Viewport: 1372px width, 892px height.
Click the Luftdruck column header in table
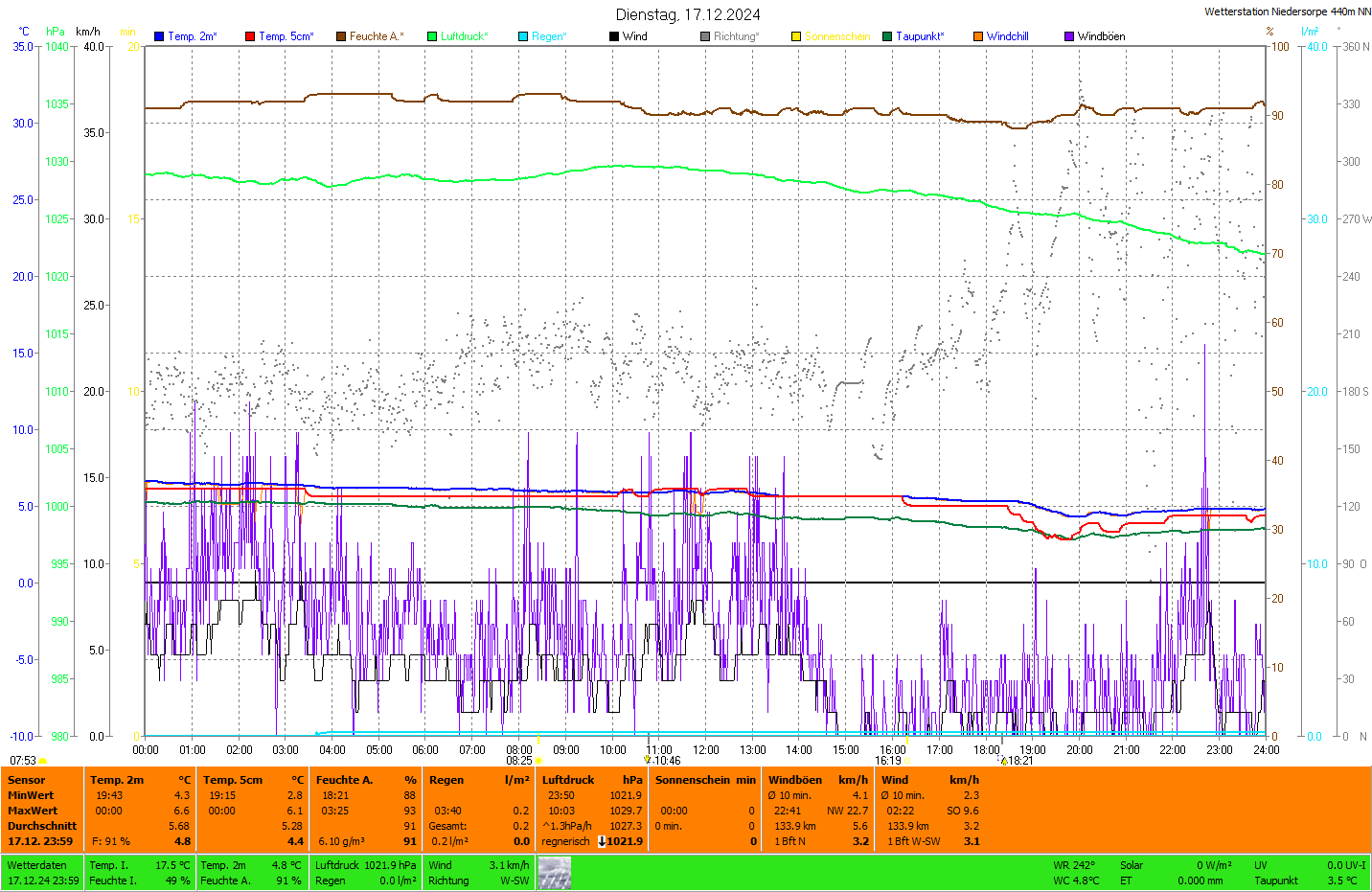point(568,780)
